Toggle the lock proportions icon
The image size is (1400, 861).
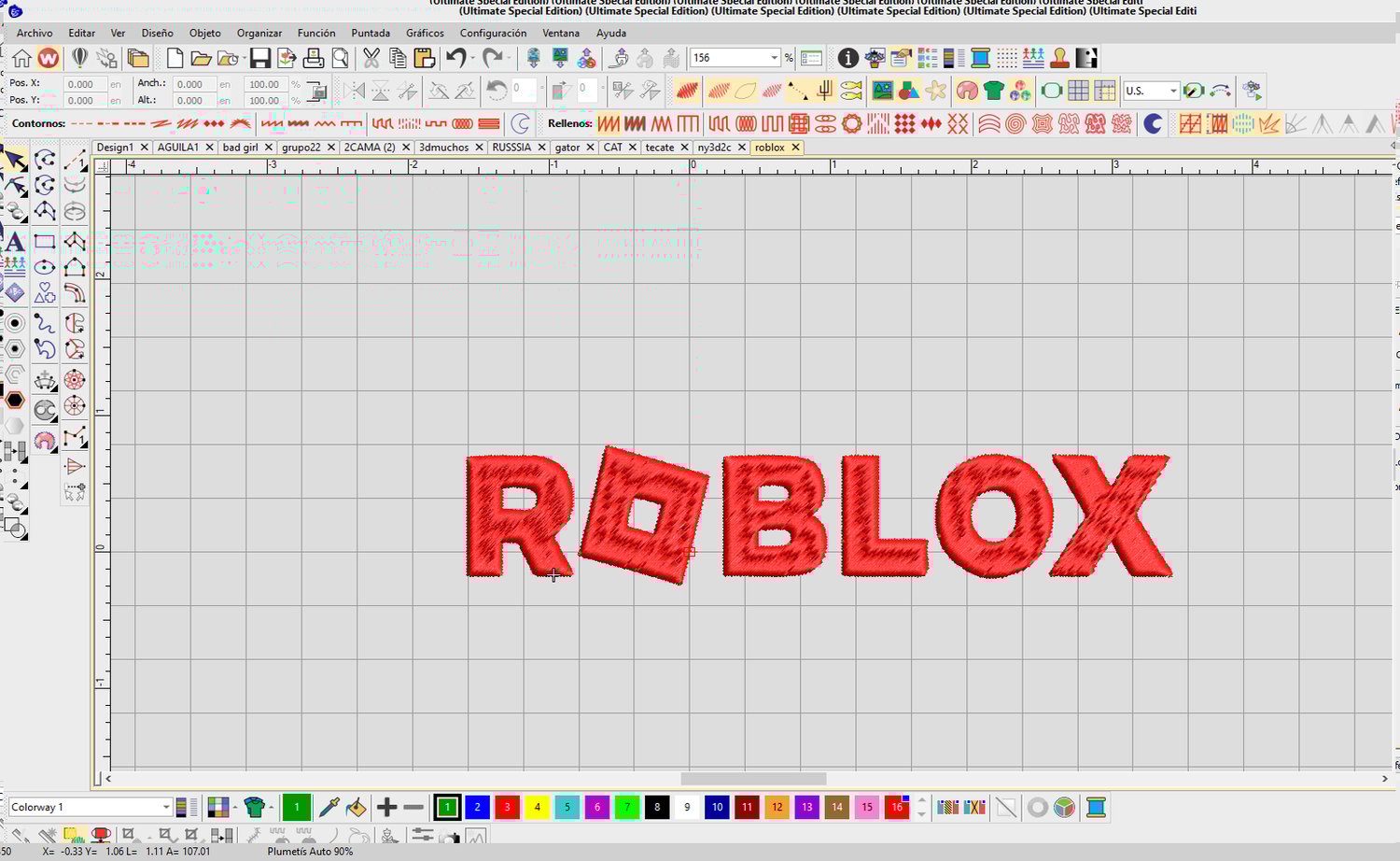tap(317, 92)
